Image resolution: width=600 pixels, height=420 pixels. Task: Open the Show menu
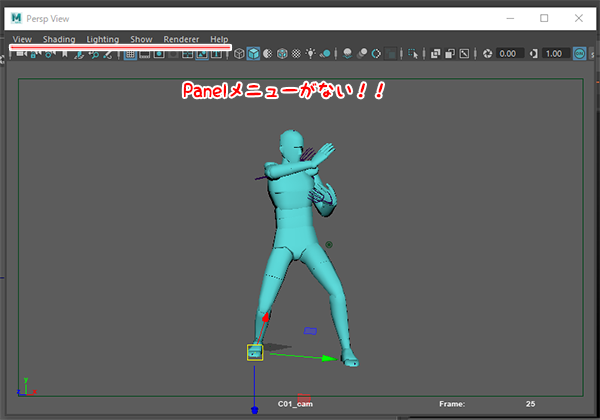pyautogui.click(x=141, y=39)
